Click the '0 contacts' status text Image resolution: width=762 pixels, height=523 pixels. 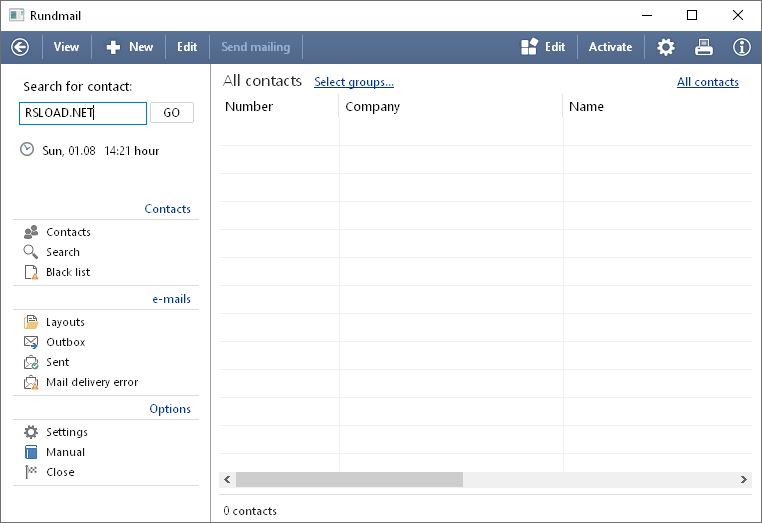(x=250, y=511)
